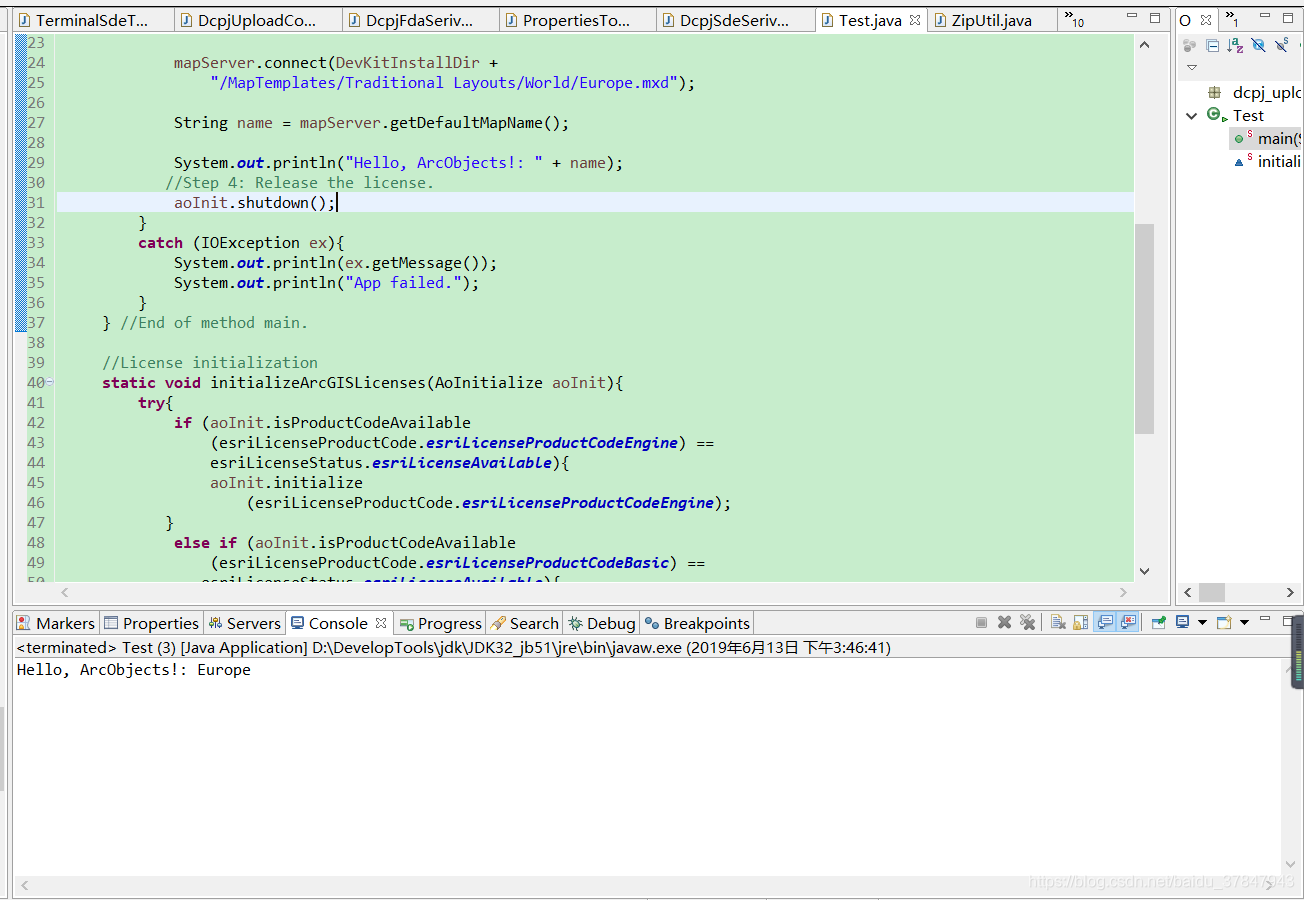Viewport: 1304px width, 900px height.
Task: Select main method in the Outline view
Action: (1268, 138)
